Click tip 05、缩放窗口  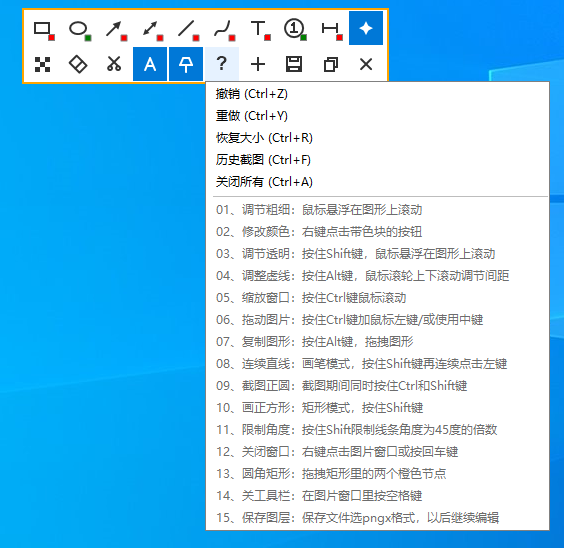pyautogui.click(x=377, y=297)
